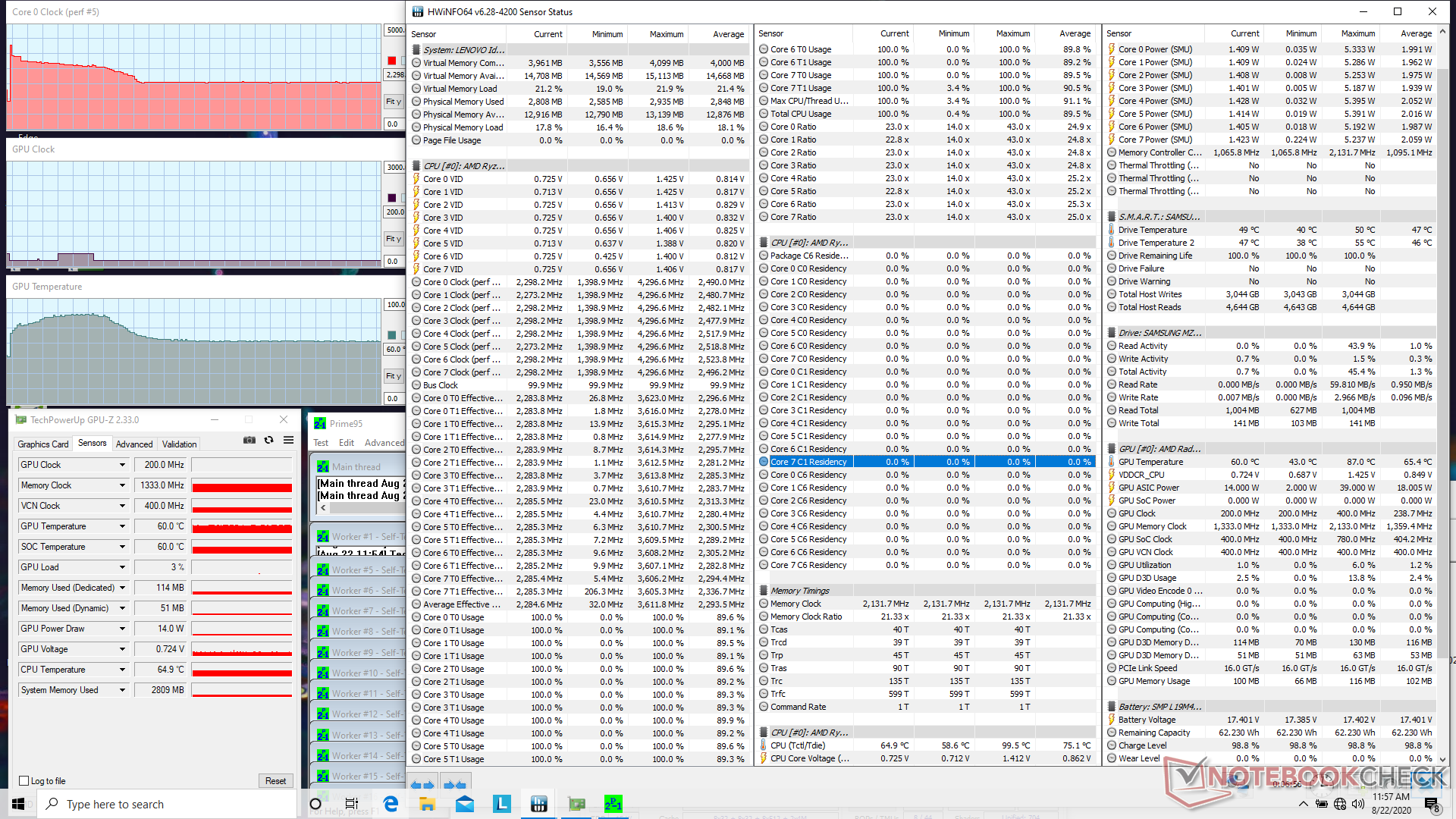This screenshot has height=819, width=1456.
Task: Click the Reset button in GPU-Z
Action: pos(275,781)
